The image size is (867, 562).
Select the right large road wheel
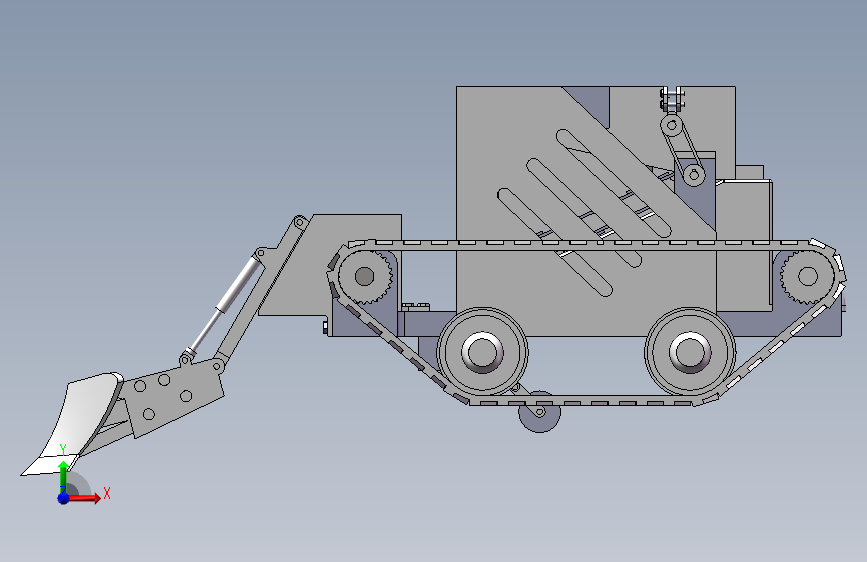pos(690,351)
